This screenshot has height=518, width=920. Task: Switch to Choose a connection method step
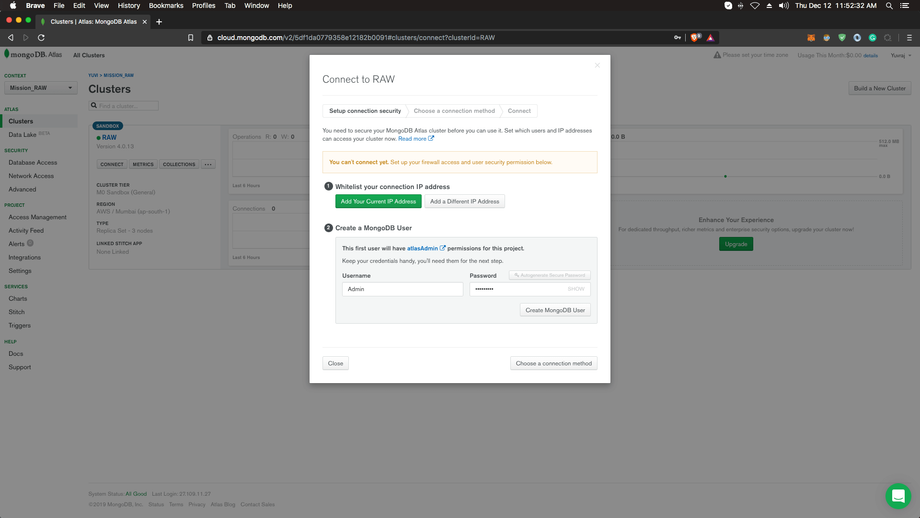454,111
